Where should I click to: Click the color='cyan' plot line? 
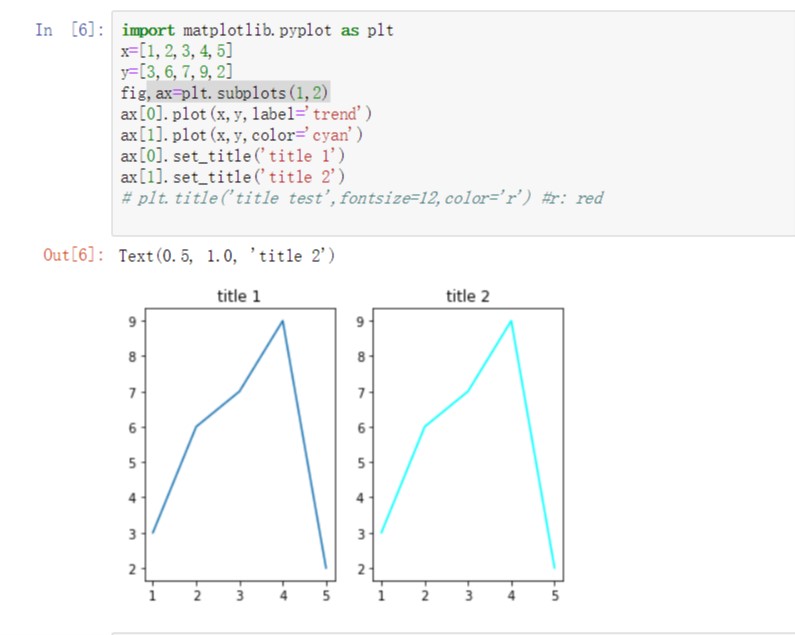pos(241,135)
